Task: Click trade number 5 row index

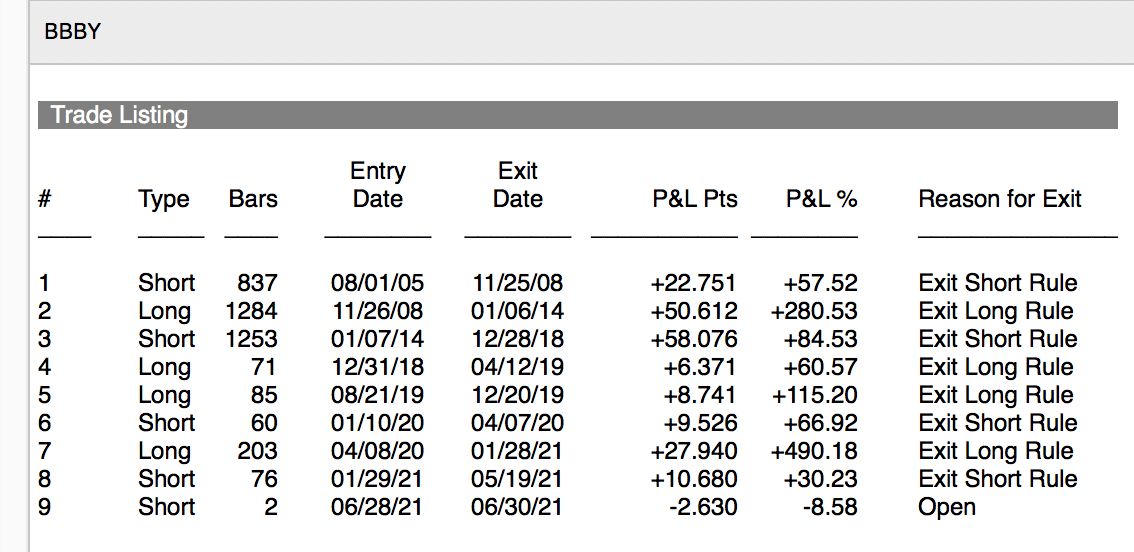Action: tap(44, 395)
